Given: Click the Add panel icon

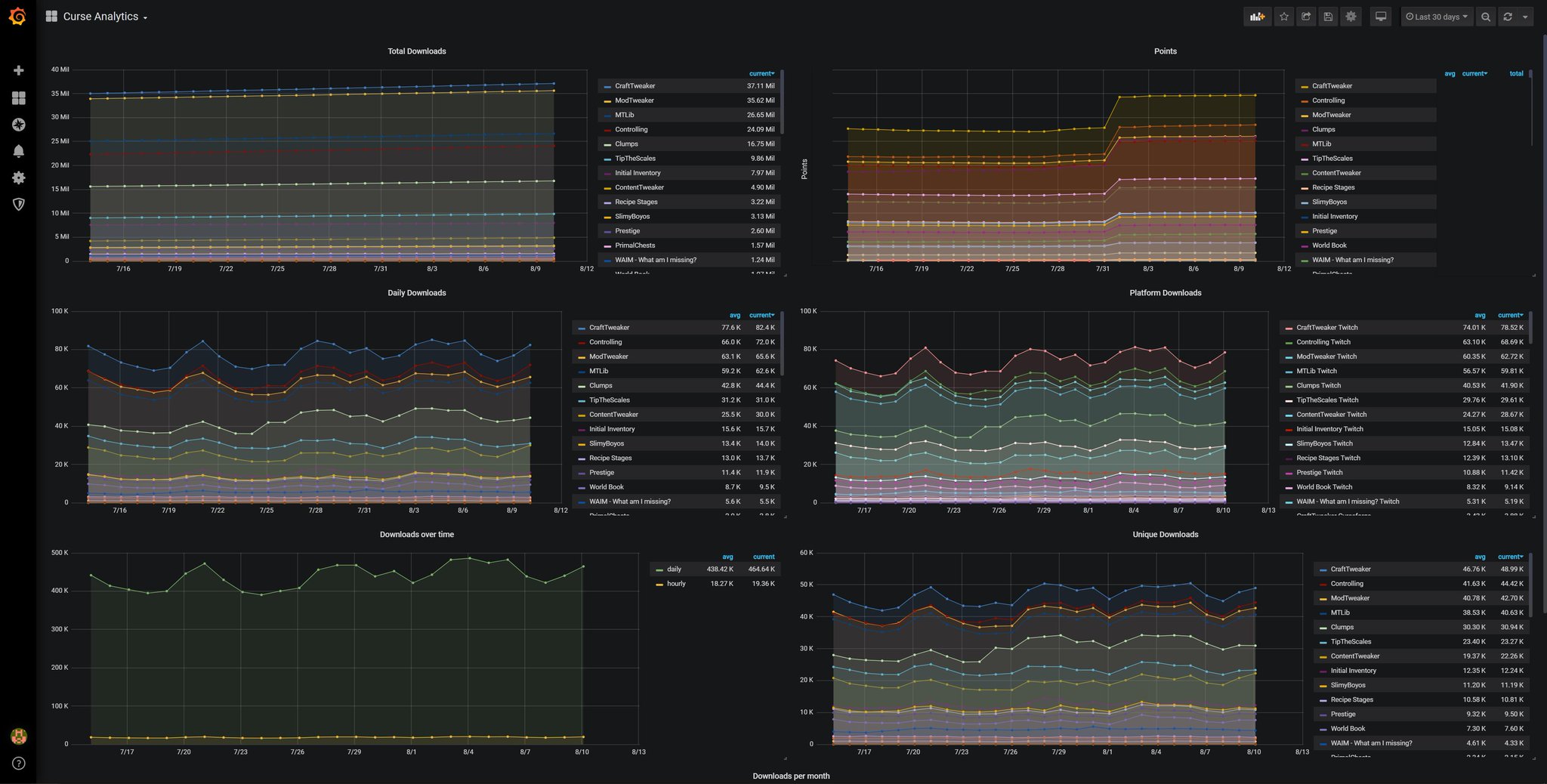Looking at the screenshot, I should click(x=1257, y=17).
